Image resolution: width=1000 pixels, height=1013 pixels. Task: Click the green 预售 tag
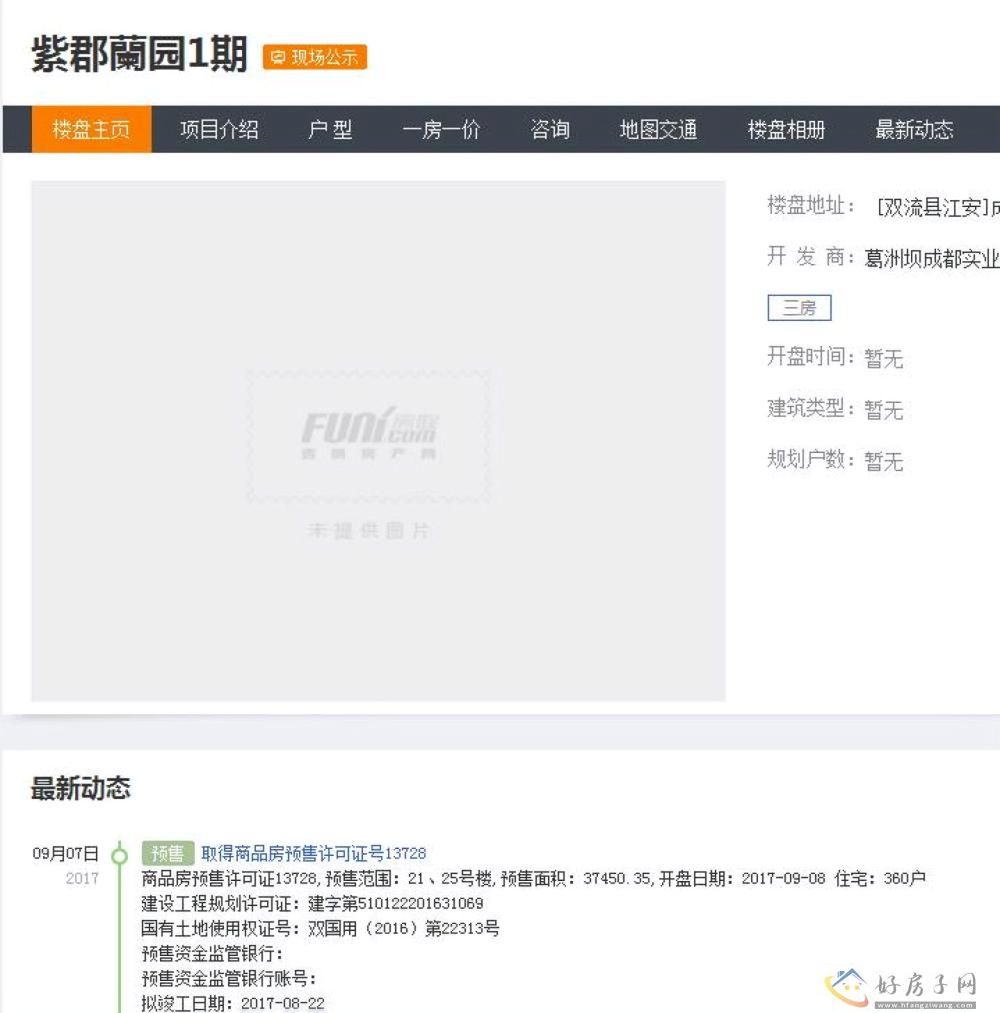[x=167, y=853]
